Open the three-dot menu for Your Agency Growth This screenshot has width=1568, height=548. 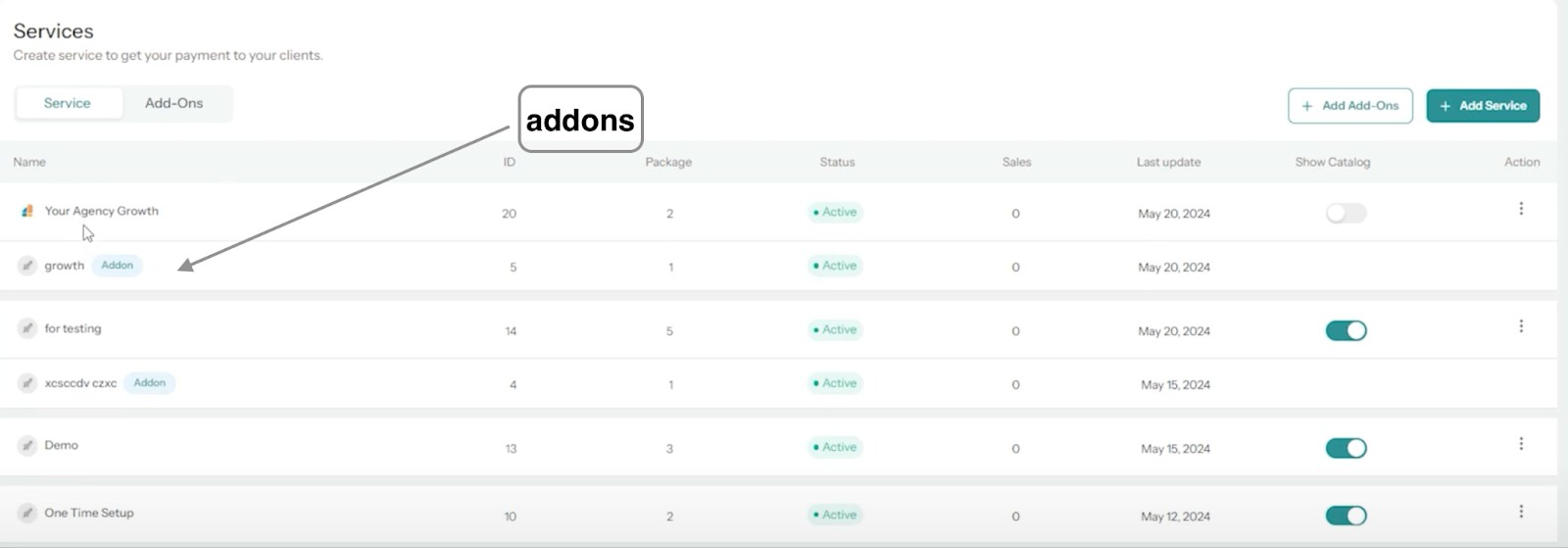point(1521,209)
